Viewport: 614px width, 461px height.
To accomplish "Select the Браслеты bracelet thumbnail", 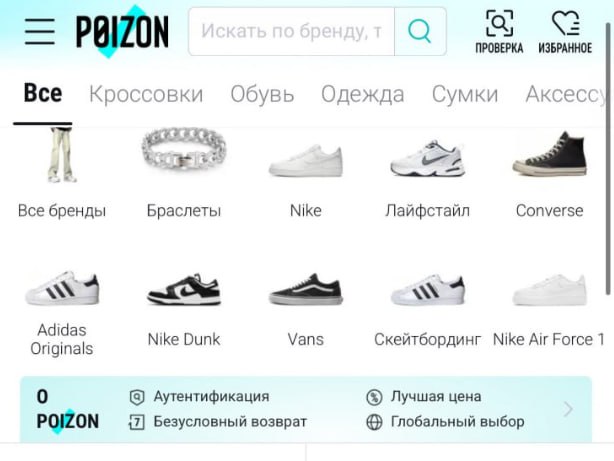I will pyautogui.click(x=184, y=154).
